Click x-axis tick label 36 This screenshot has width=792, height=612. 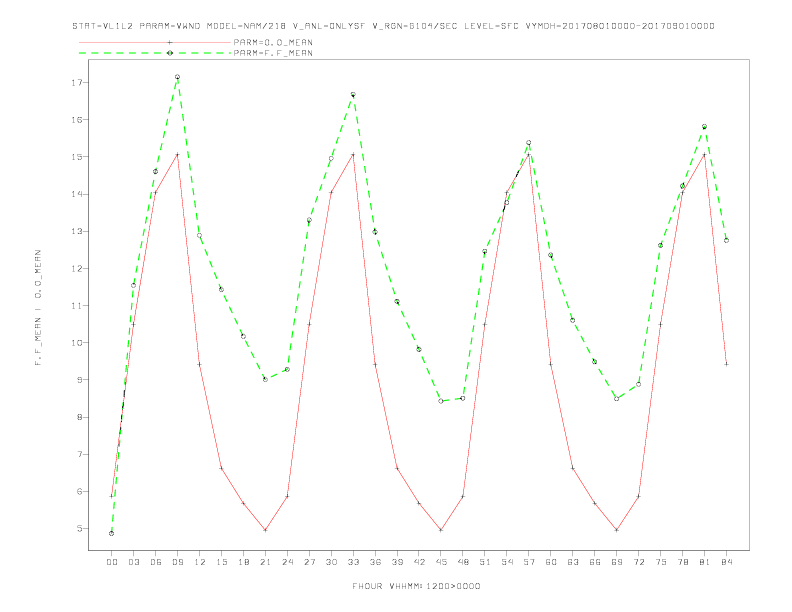(375, 562)
